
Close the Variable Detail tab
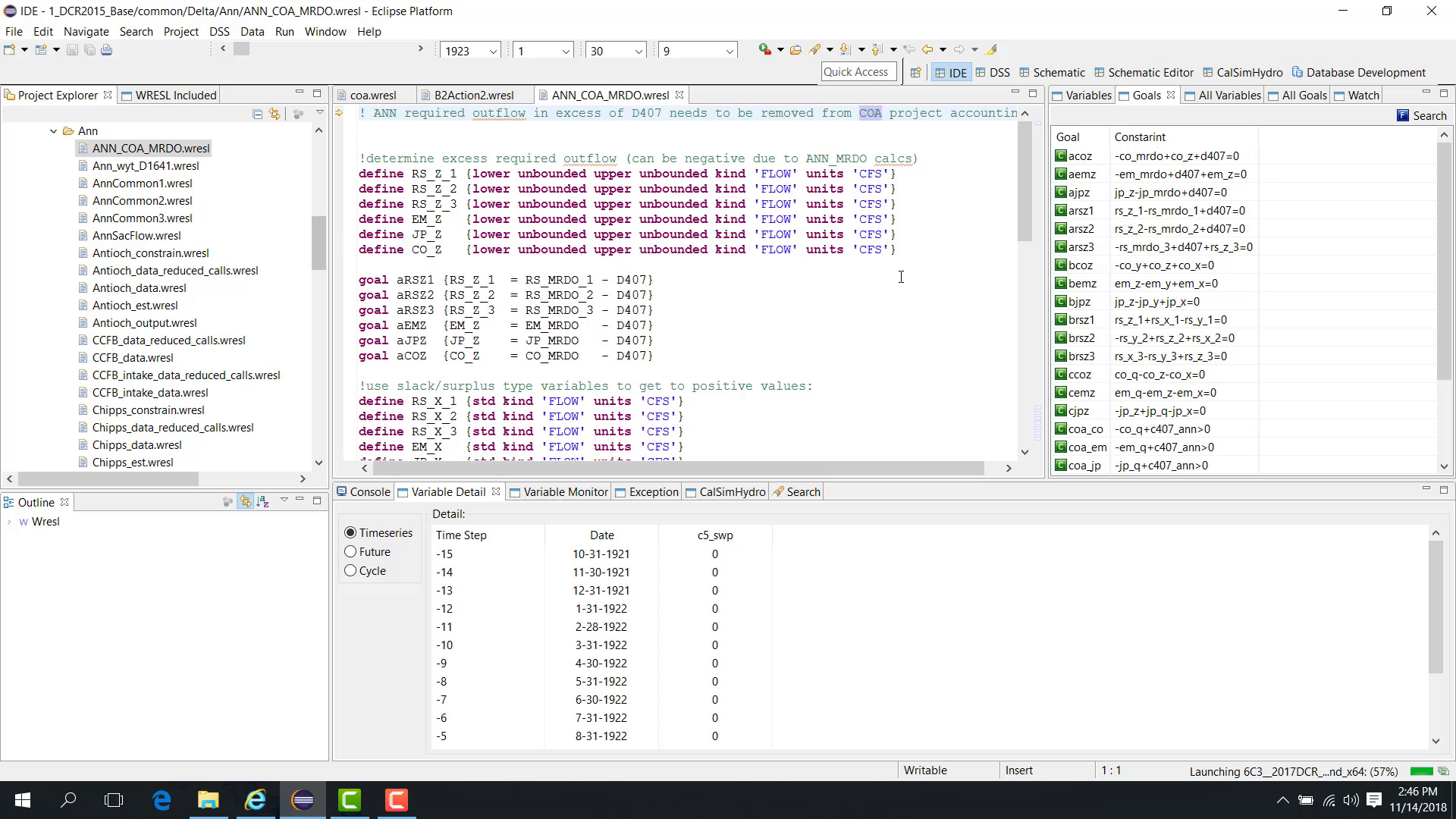click(496, 491)
